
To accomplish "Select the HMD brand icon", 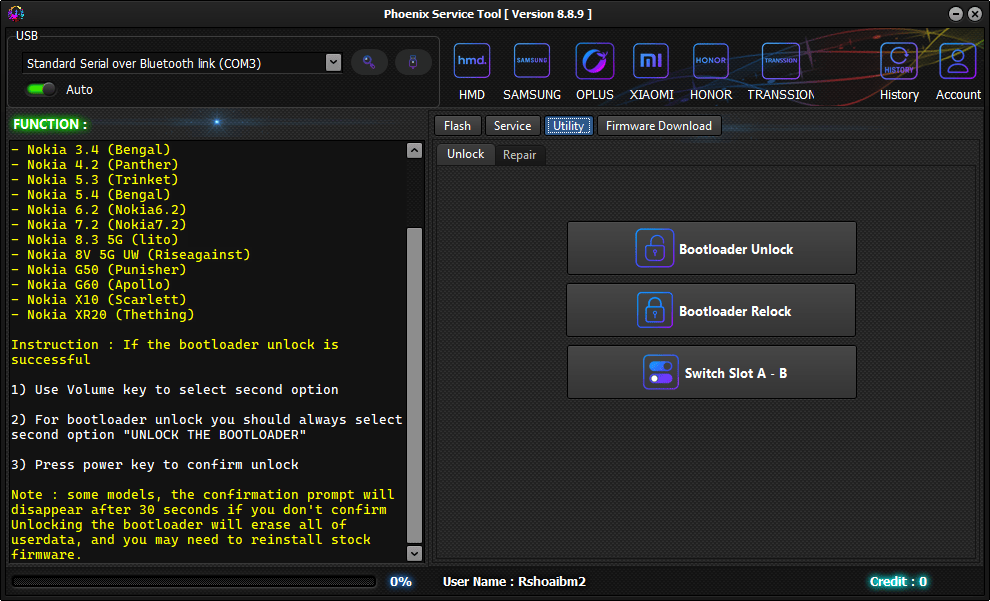I will tap(472, 61).
